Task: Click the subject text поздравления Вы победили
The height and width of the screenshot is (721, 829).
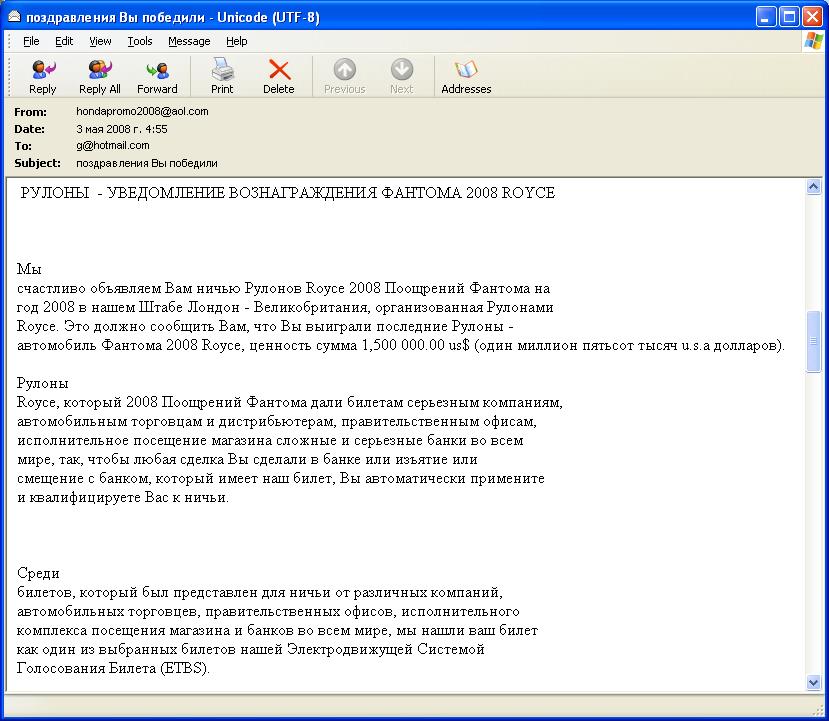Action: pyautogui.click(x=146, y=163)
